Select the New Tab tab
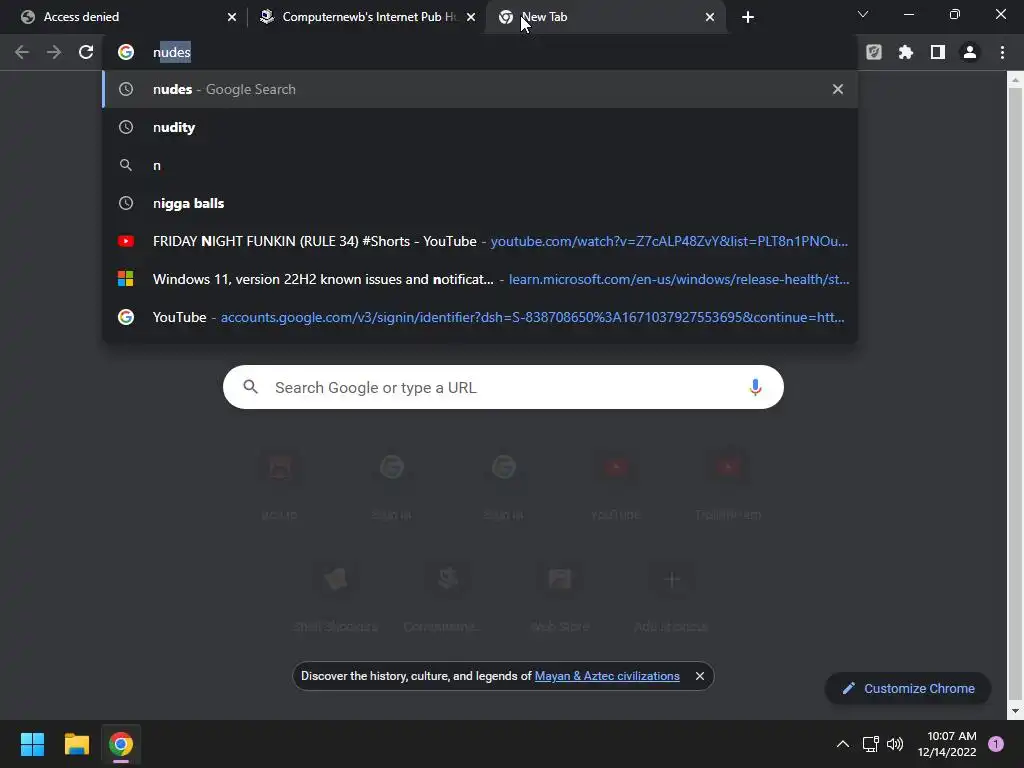1024x768 pixels. pyautogui.click(x=606, y=17)
